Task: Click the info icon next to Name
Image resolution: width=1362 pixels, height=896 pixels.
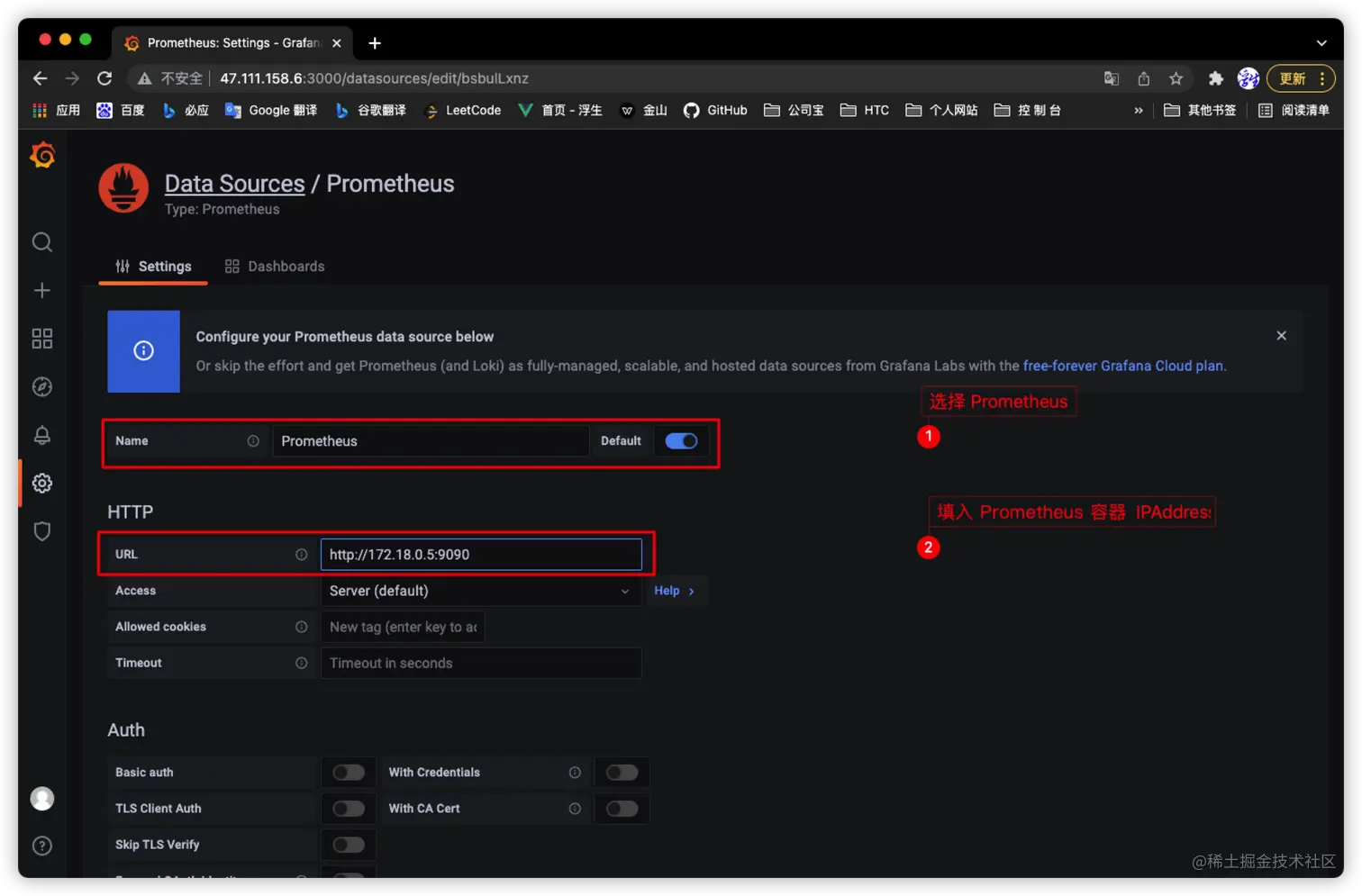Action: 253,441
